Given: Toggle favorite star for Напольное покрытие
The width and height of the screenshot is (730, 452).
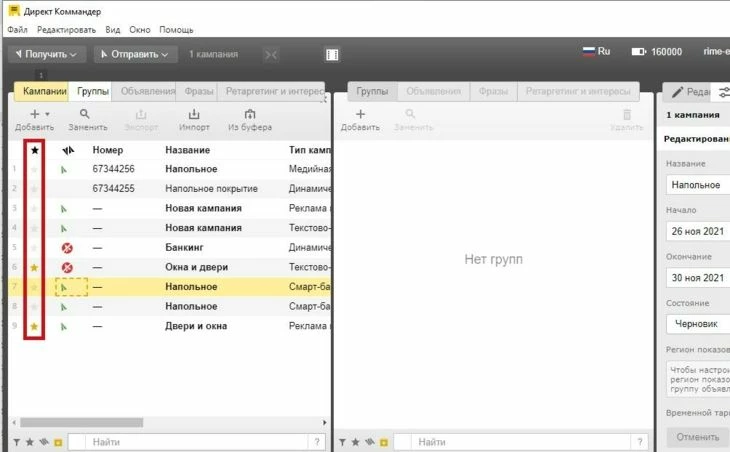Looking at the screenshot, I should click(34, 189).
